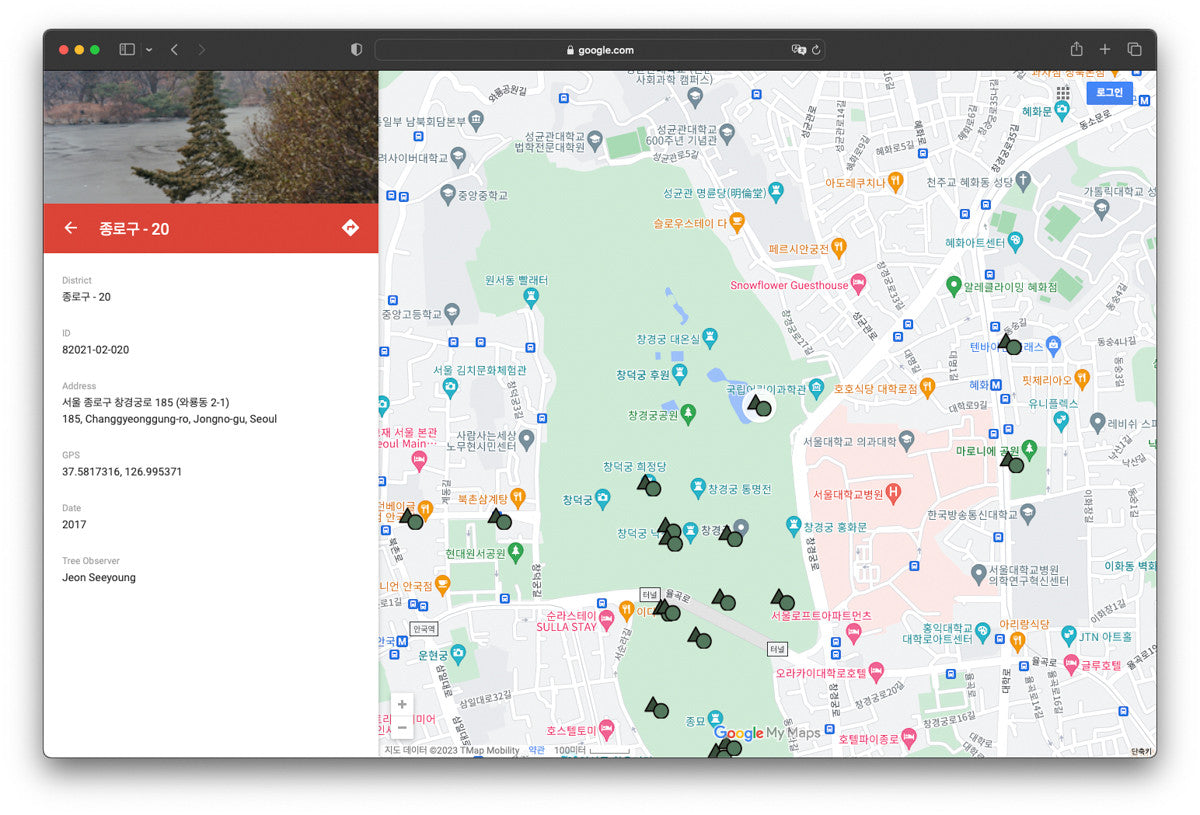Open the Google apps grid icon
The width and height of the screenshot is (1200, 815).
[1062, 92]
